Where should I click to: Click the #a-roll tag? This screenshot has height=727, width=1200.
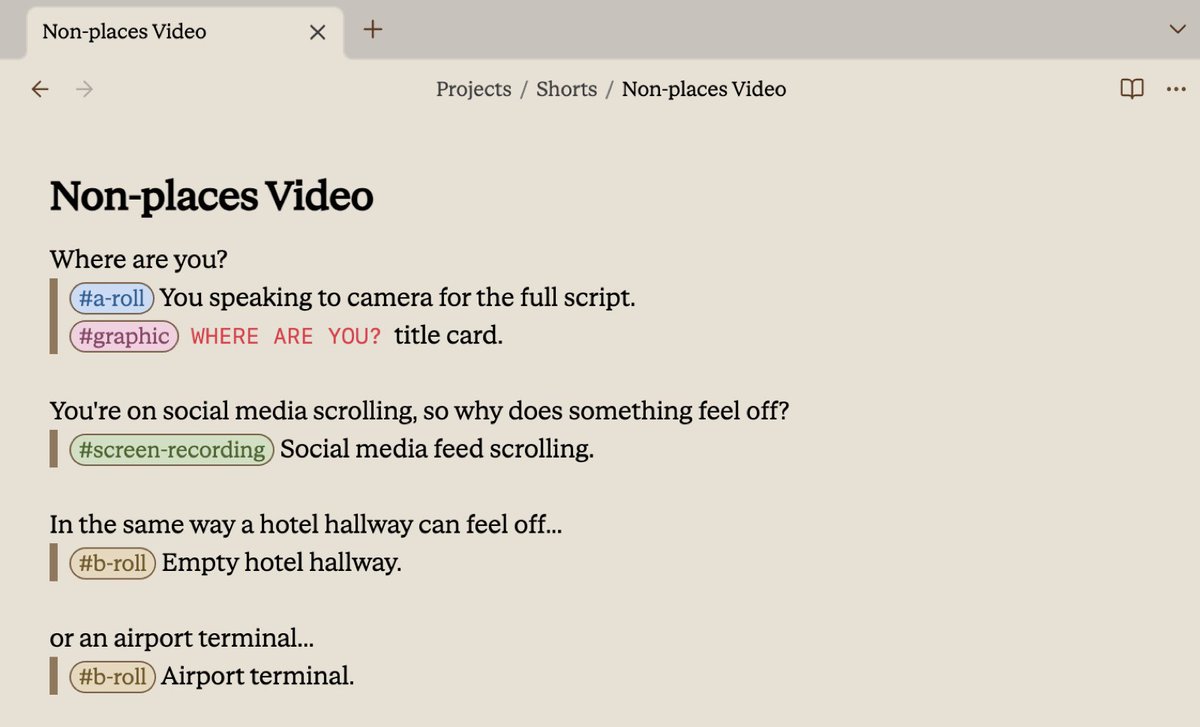(x=112, y=298)
